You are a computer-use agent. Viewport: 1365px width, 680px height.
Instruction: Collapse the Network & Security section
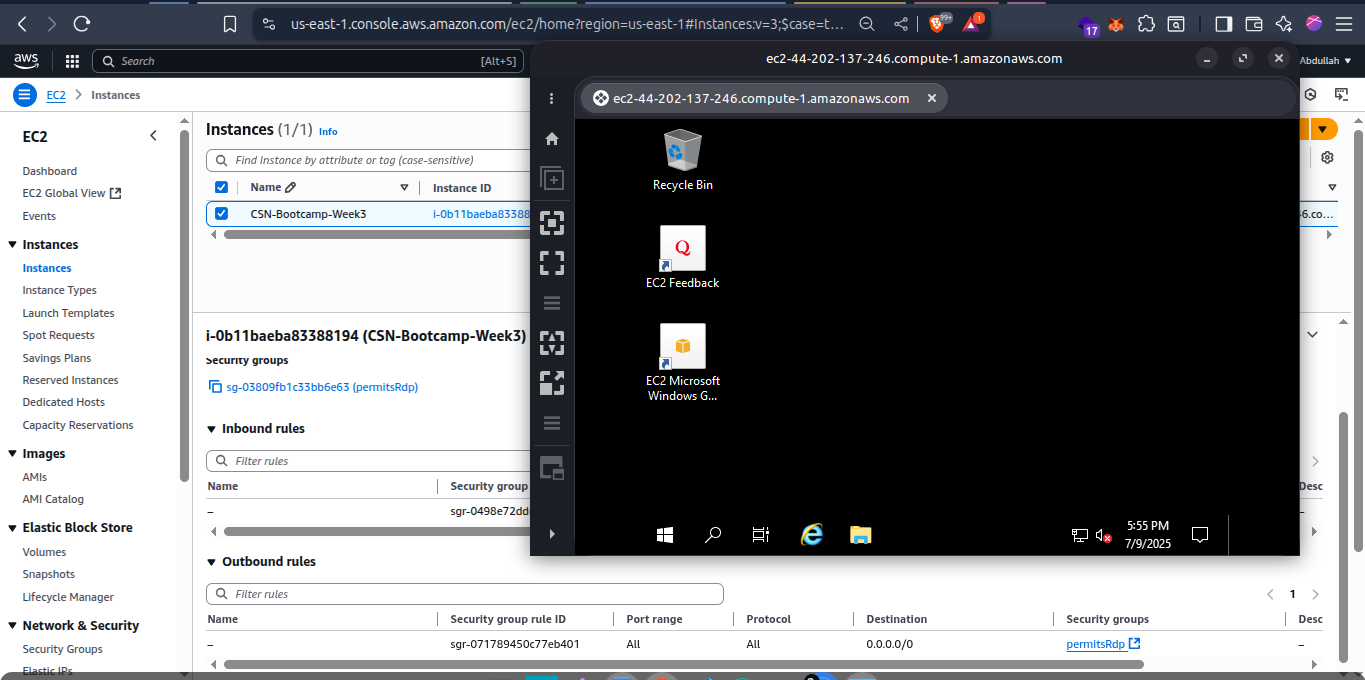pos(12,626)
